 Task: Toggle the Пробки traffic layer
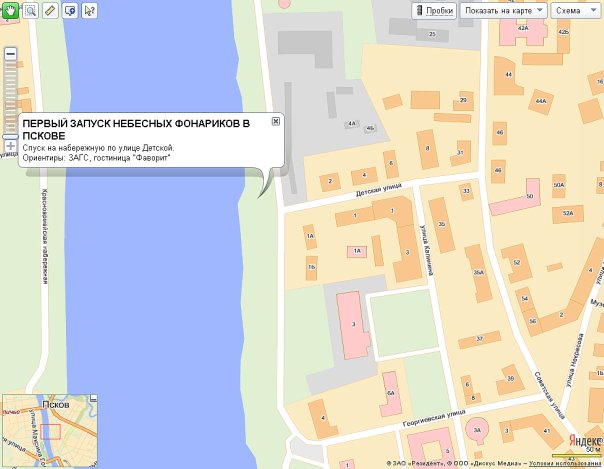point(435,11)
